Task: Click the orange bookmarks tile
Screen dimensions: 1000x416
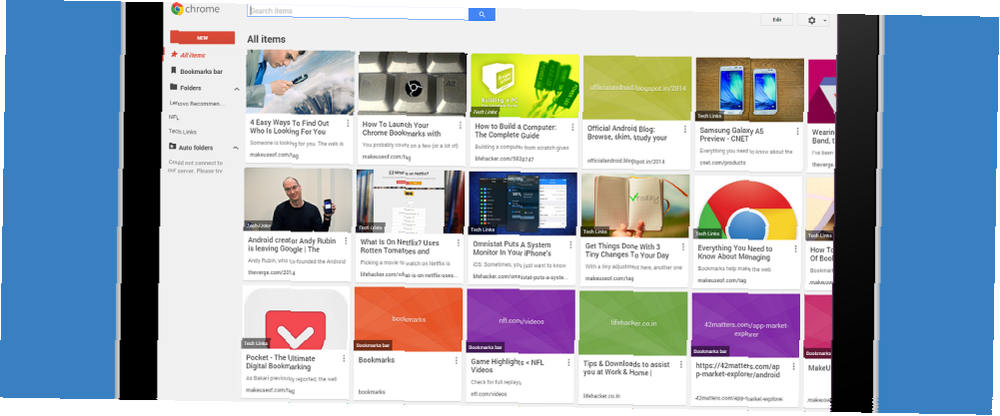Action: 408,319
